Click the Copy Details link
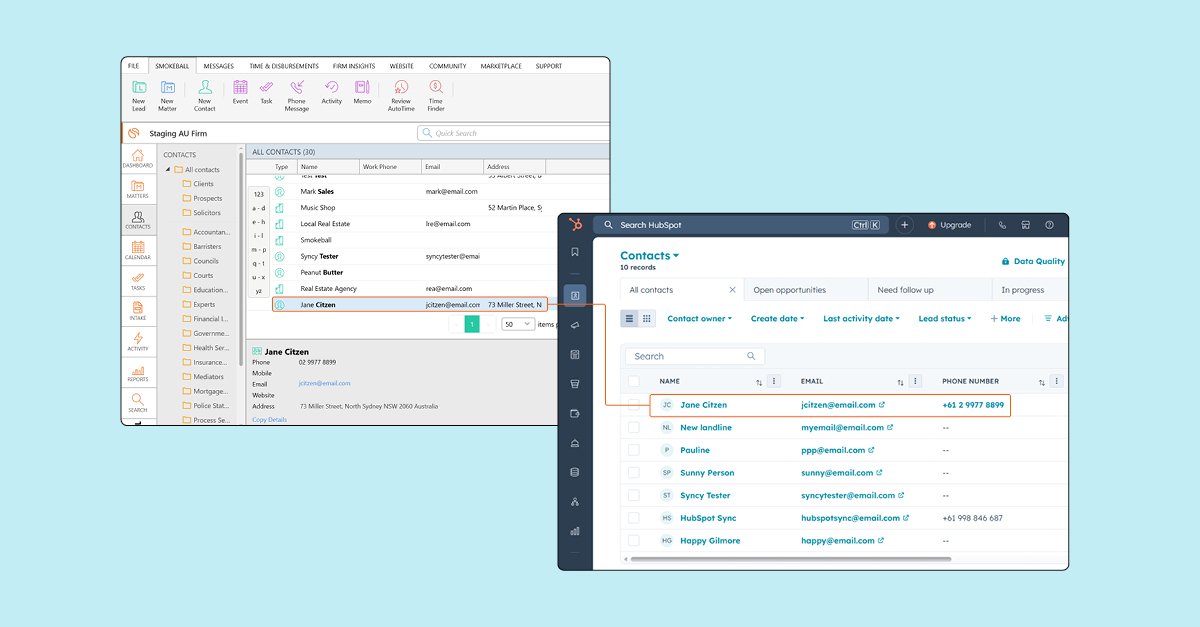 pyautogui.click(x=269, y=420)
